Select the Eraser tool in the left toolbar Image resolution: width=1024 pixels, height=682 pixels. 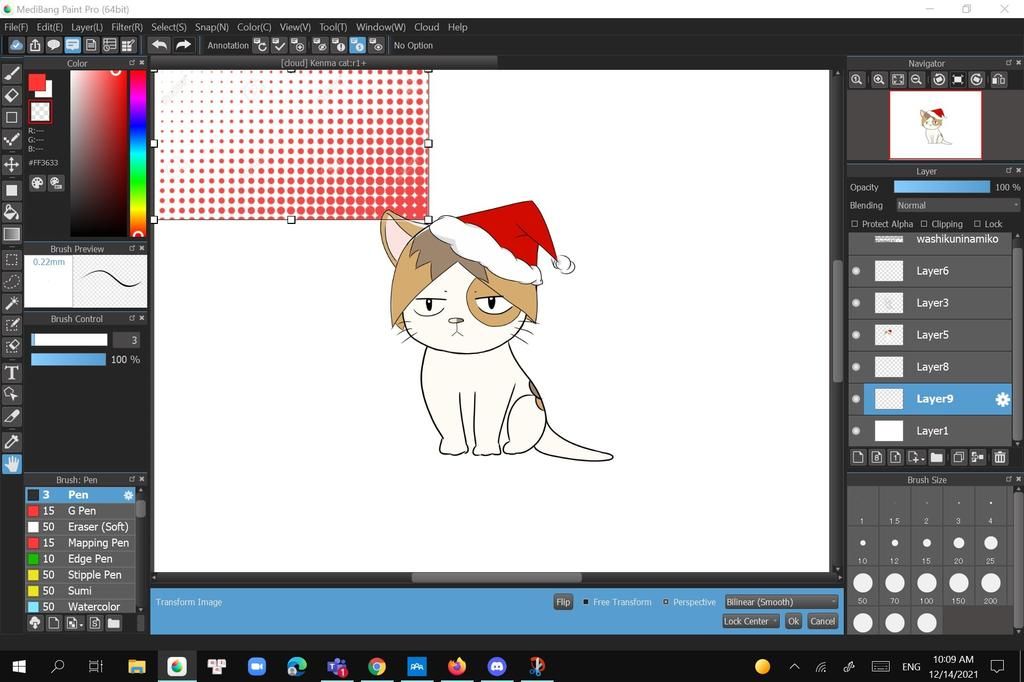(x=12, y=95)
